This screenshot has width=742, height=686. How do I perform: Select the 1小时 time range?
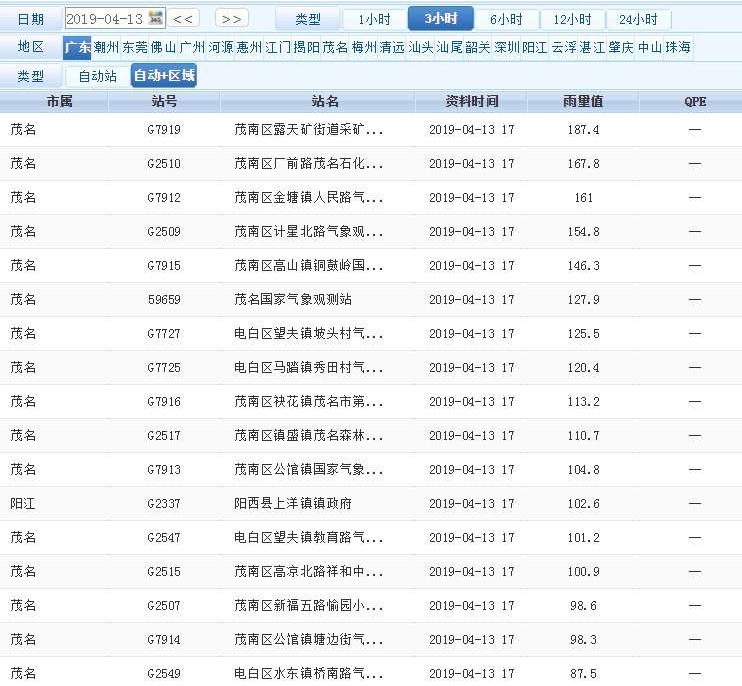(x=374, y=19)
